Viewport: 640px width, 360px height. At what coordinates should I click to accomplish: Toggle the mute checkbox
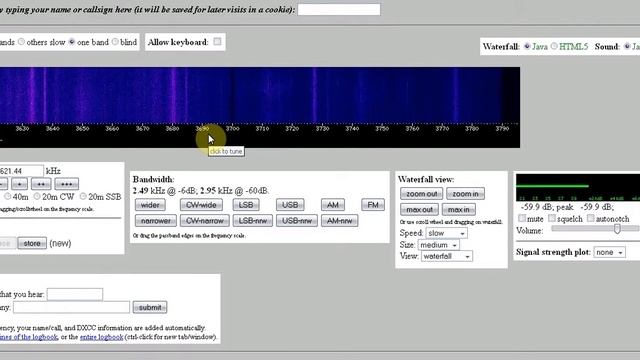pyautogui.click(x=522, y=218)
